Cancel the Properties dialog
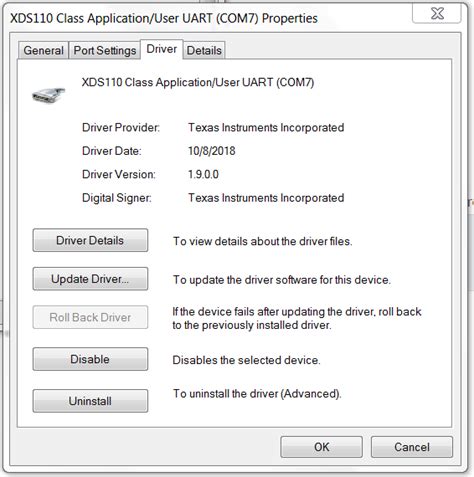474x477 pixels. pos(412,447)
